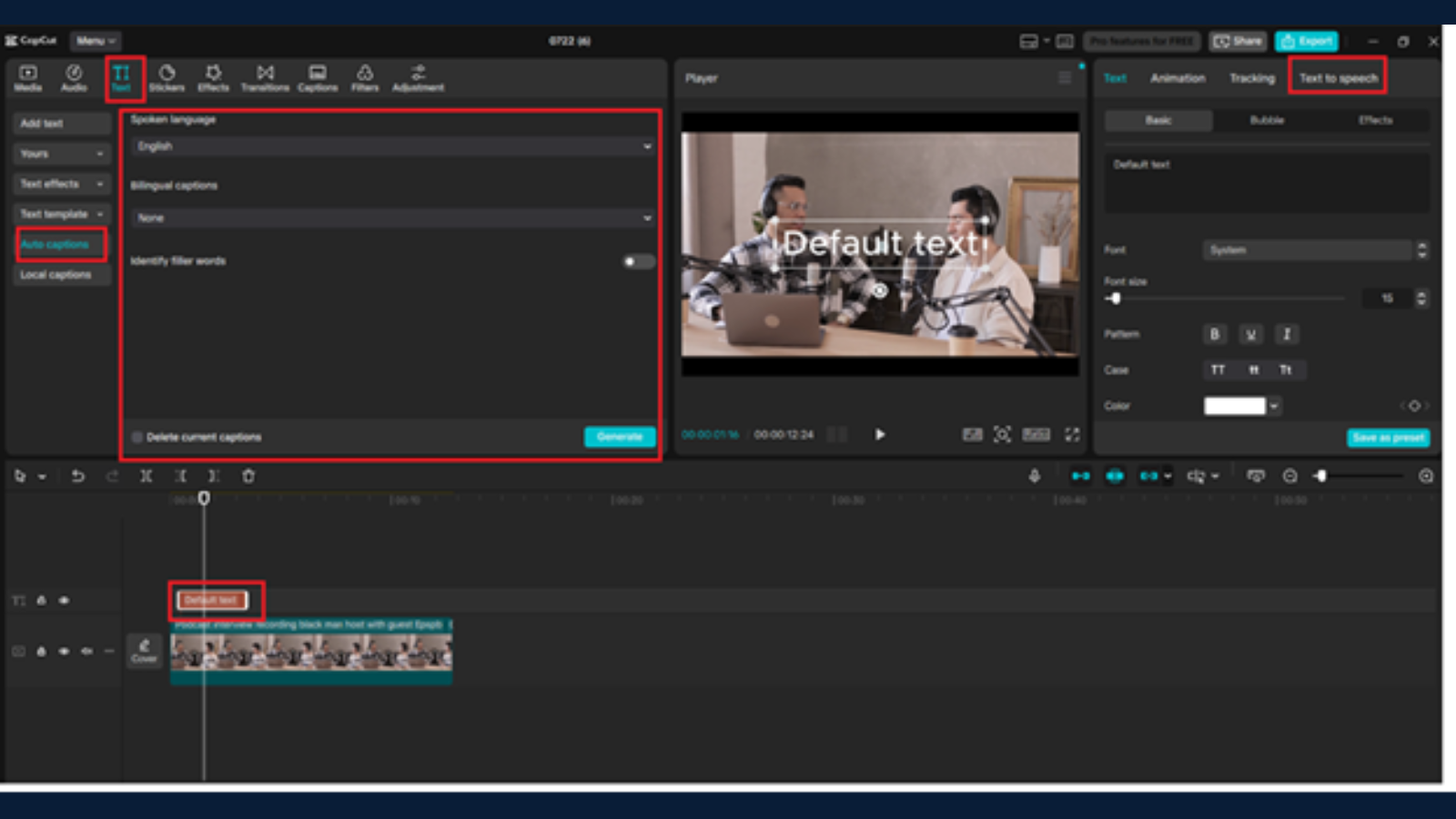Toggle Identify filler words switch
Screen dimensions: 1456x819
(x=638, y=261)
